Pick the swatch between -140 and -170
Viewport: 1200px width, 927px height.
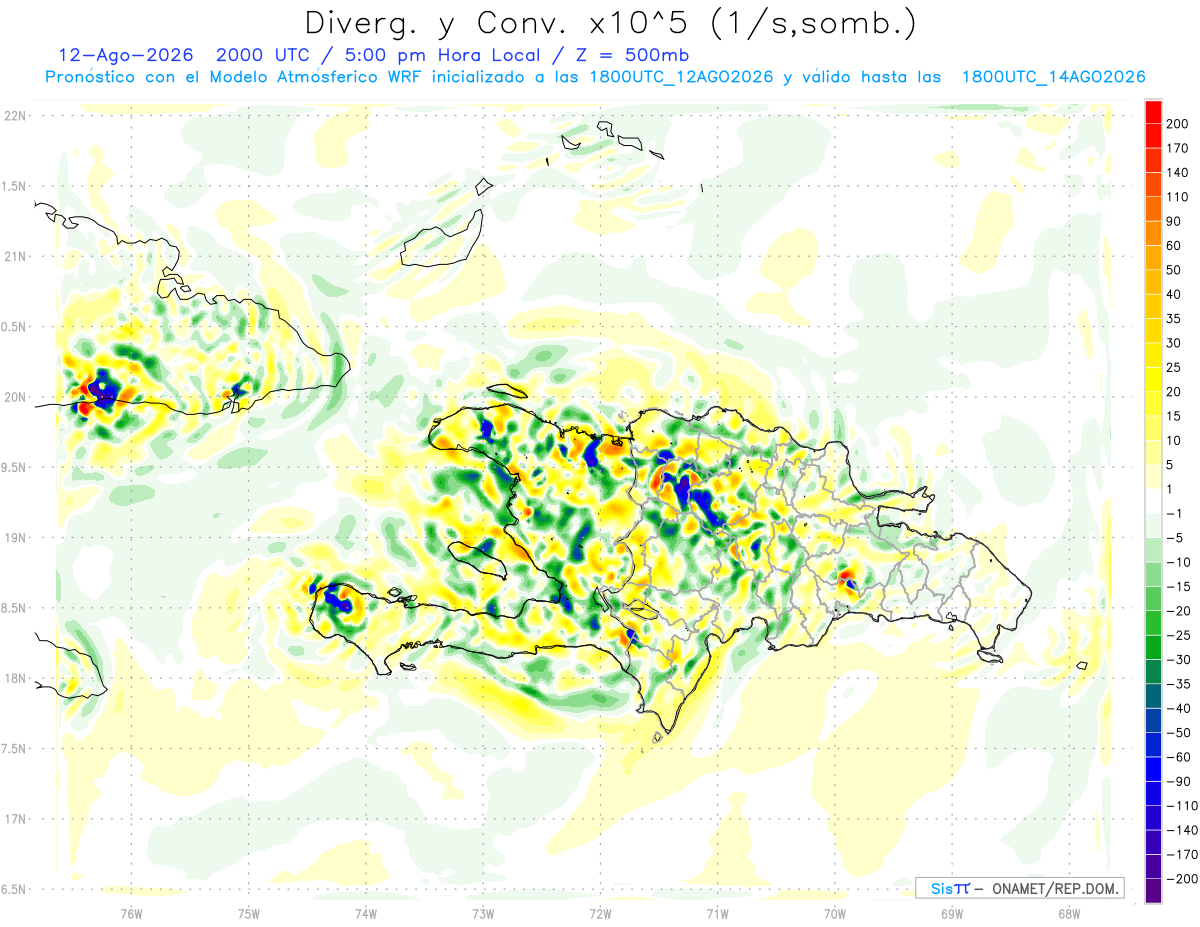coord(1153,841)
